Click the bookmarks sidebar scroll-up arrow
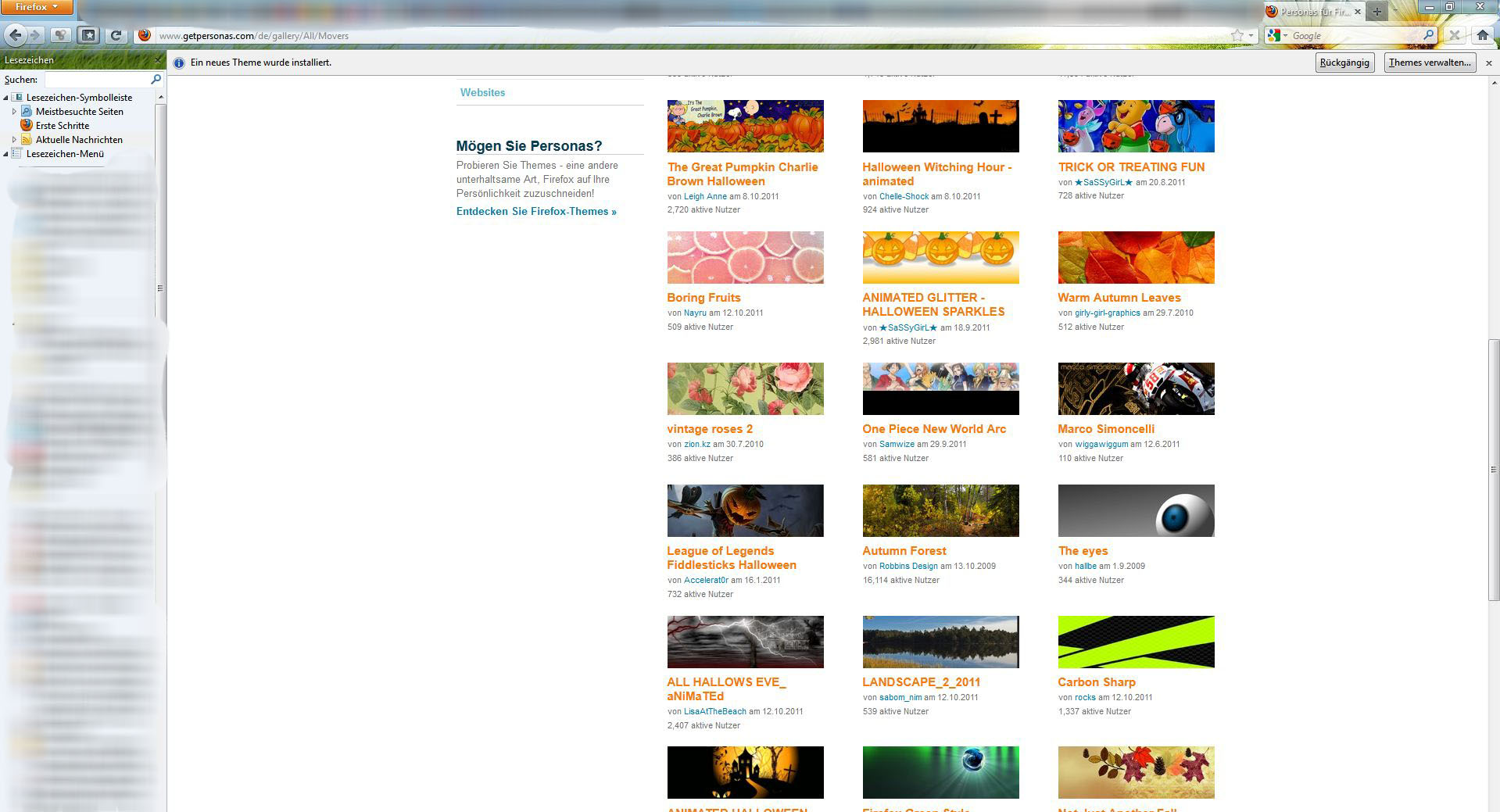The height and width of the screenshot is (812, 1500). [x=160, y=97]
